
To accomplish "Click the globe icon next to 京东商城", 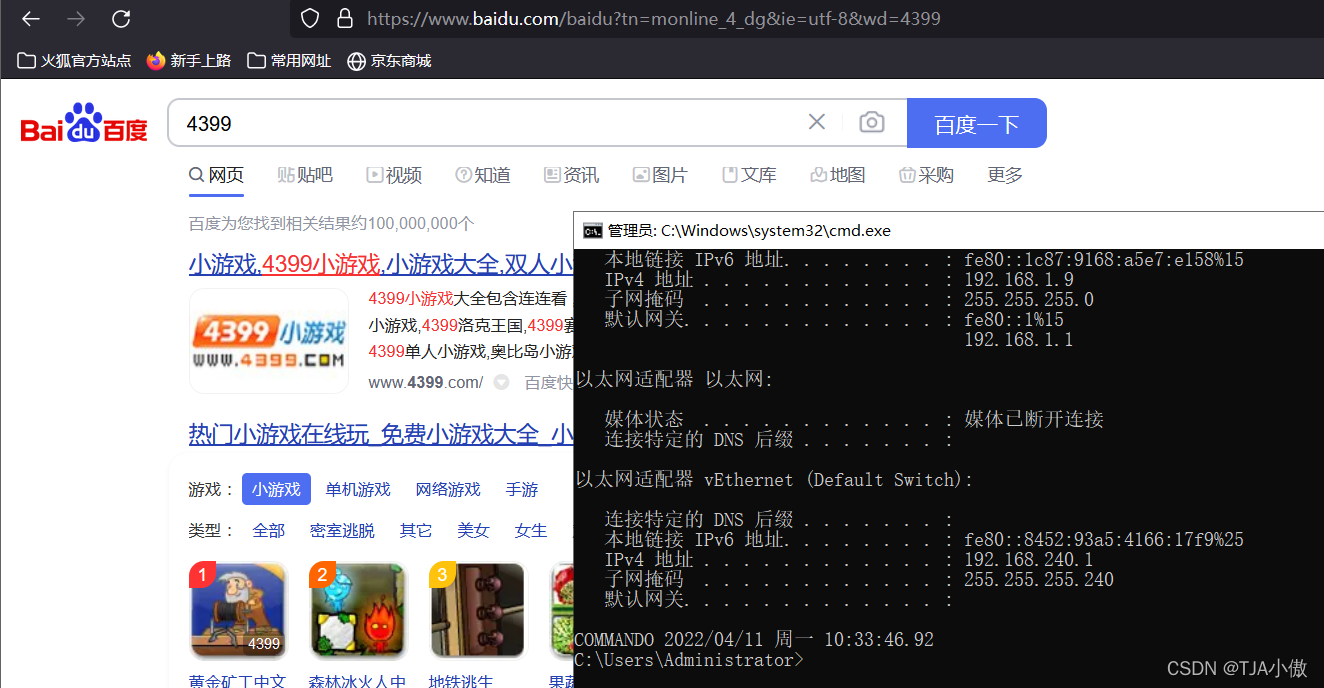I will [356, 60].
